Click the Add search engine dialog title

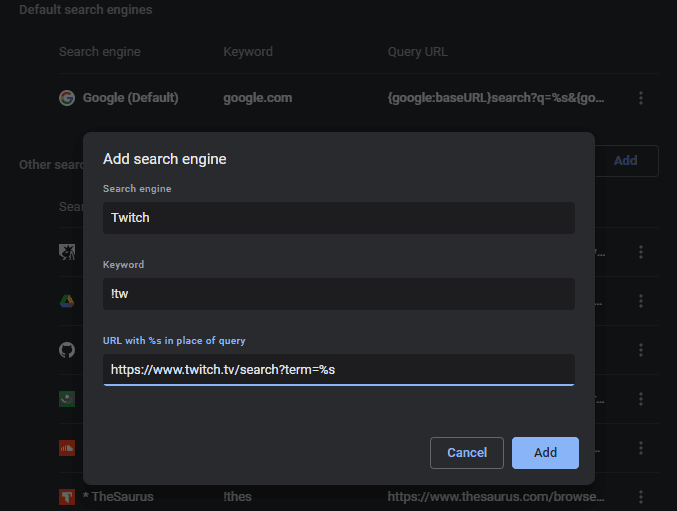(x=165, y=159)
